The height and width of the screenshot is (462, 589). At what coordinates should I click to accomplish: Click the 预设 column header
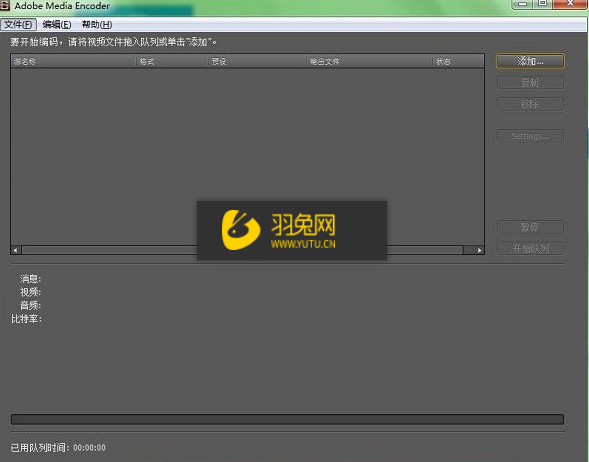click(x=258, y=61)
